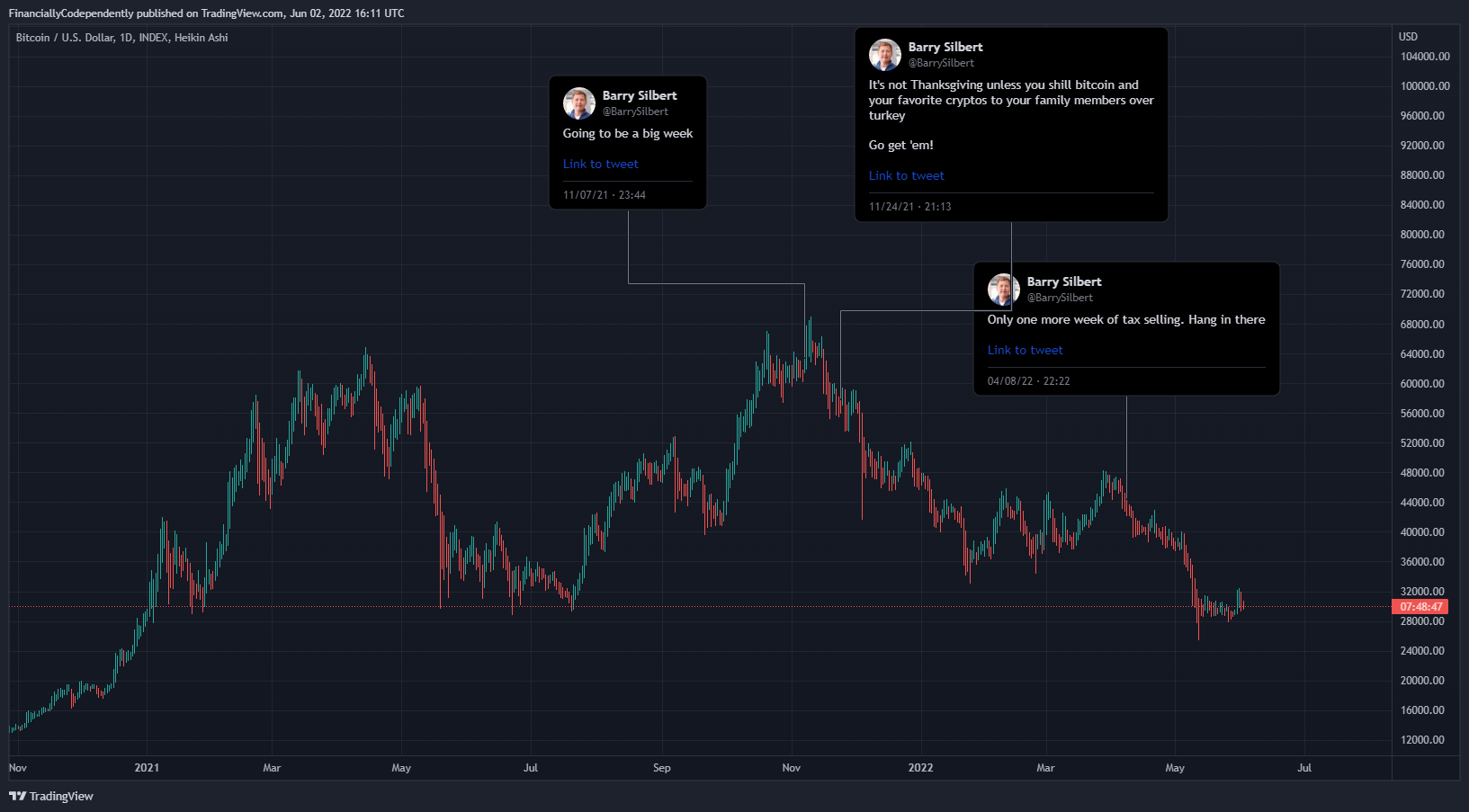The image size is (1469, 812).
Task: Click Barry Silbert avatar in 11/24/21 tweet
Action: (x=885, y=55)
